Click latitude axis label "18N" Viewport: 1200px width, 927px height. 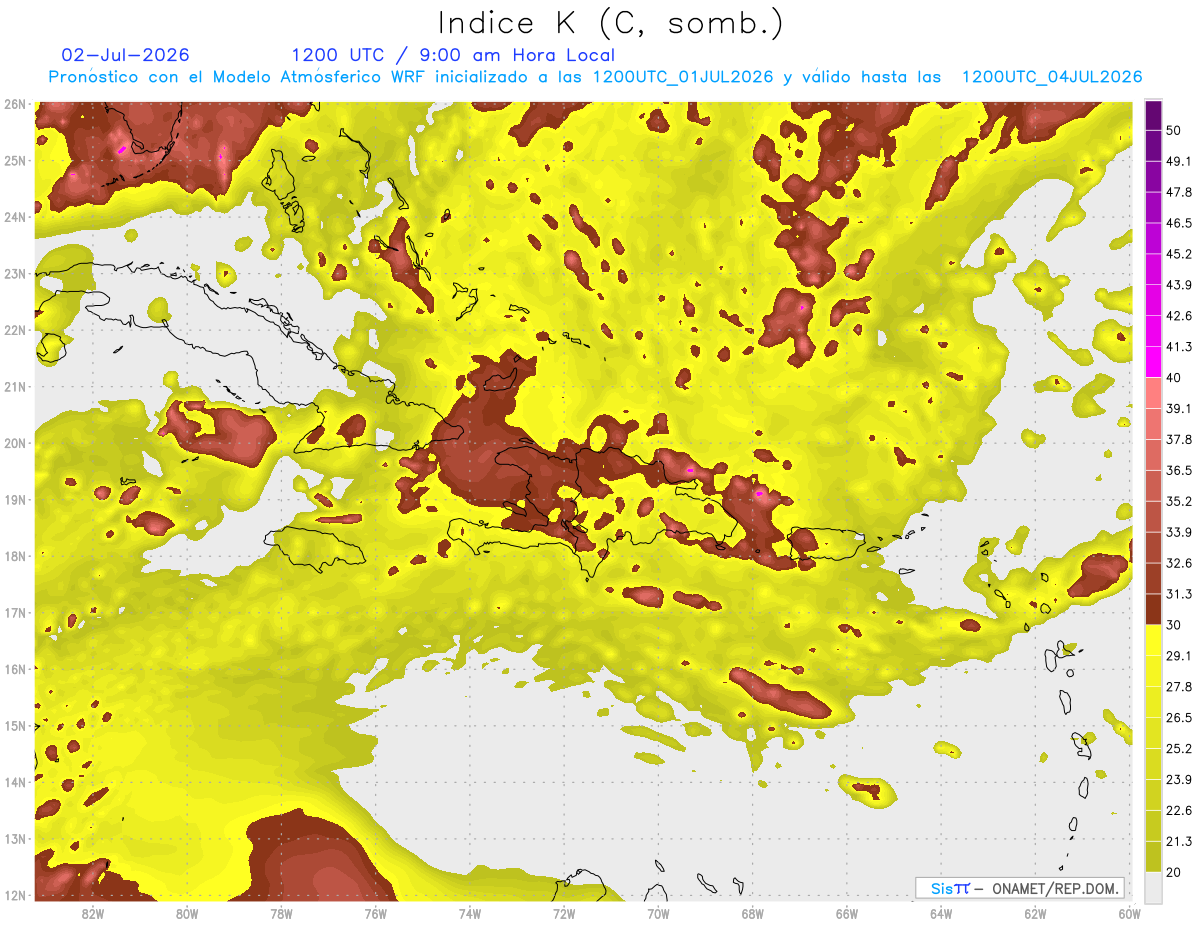[x=14, y=556]
